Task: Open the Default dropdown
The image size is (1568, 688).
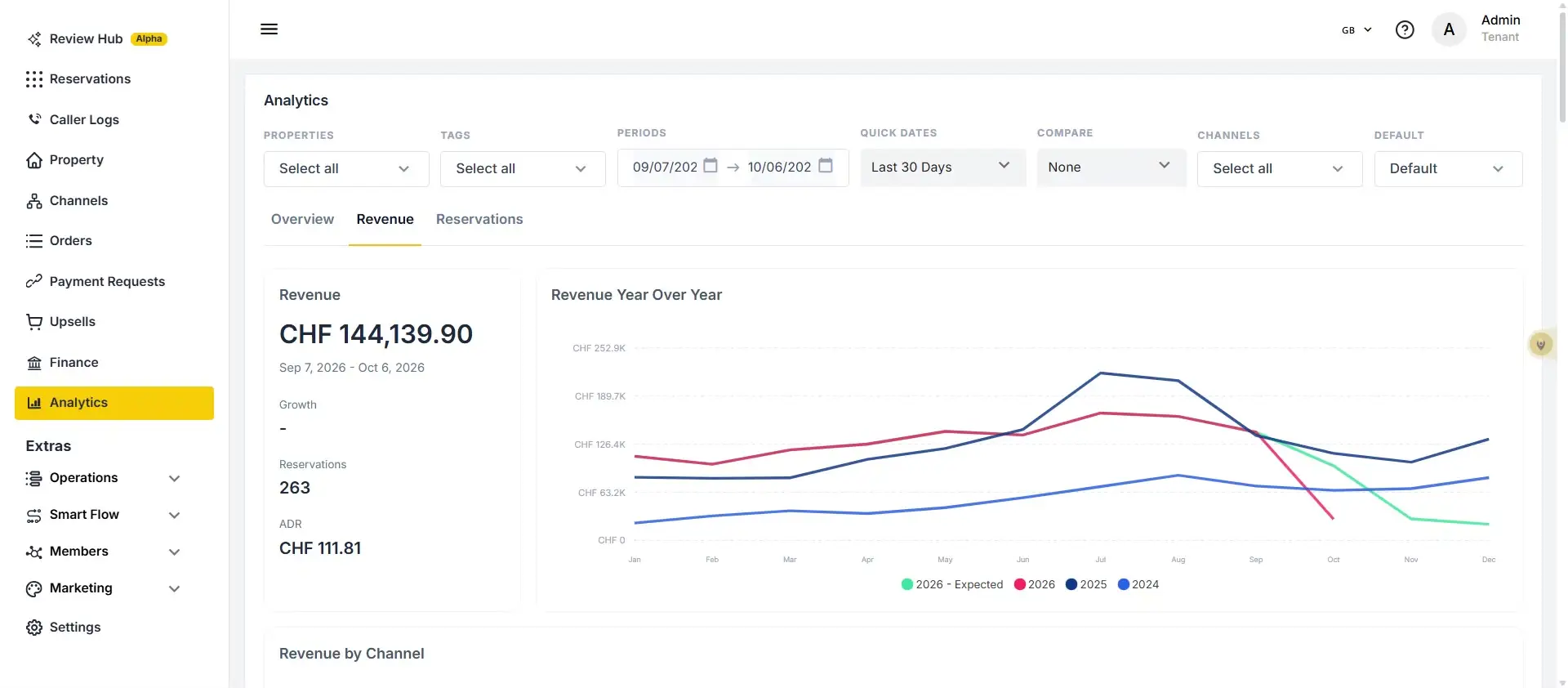Action: [x=1448, y=169]
